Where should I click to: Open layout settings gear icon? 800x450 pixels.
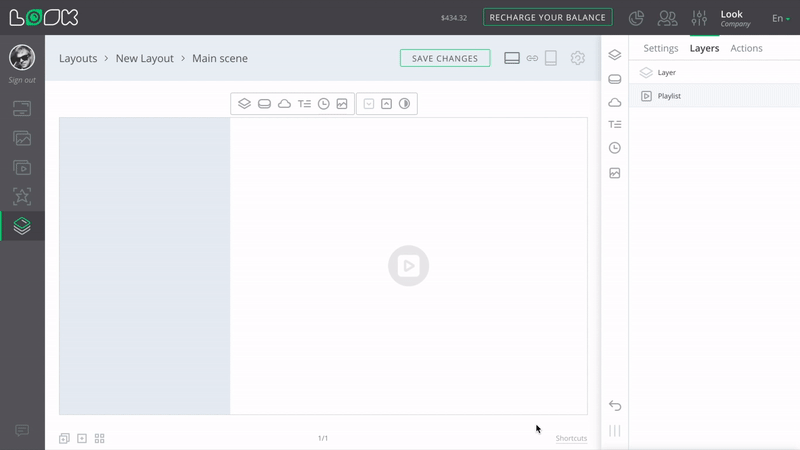[578, 58]
